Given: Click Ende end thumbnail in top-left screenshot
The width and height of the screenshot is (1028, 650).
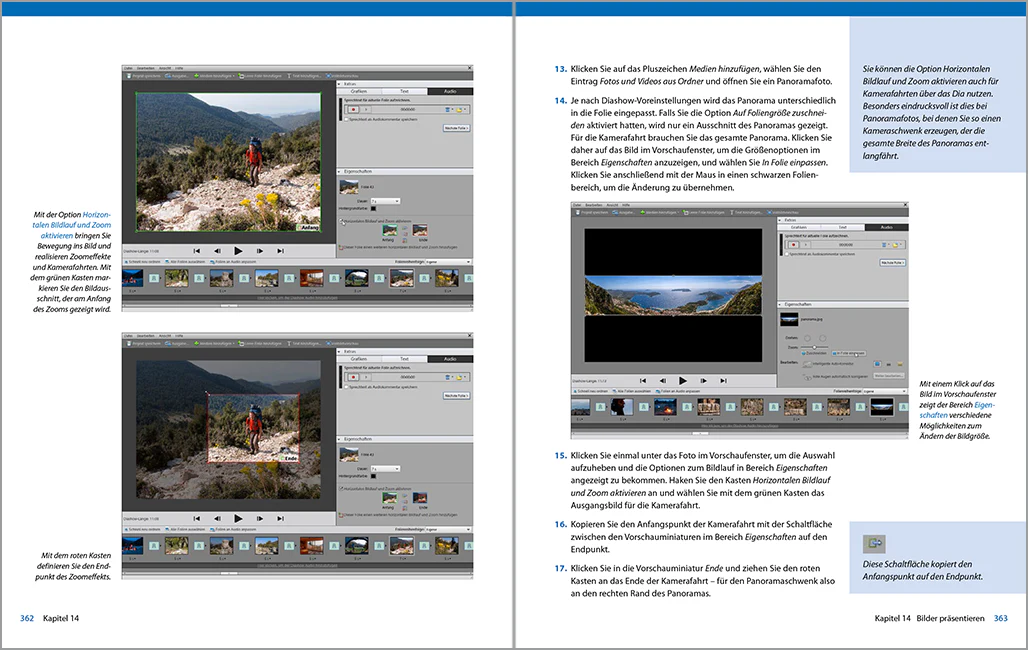Looking at the screenshot, I should pos(420,230).
